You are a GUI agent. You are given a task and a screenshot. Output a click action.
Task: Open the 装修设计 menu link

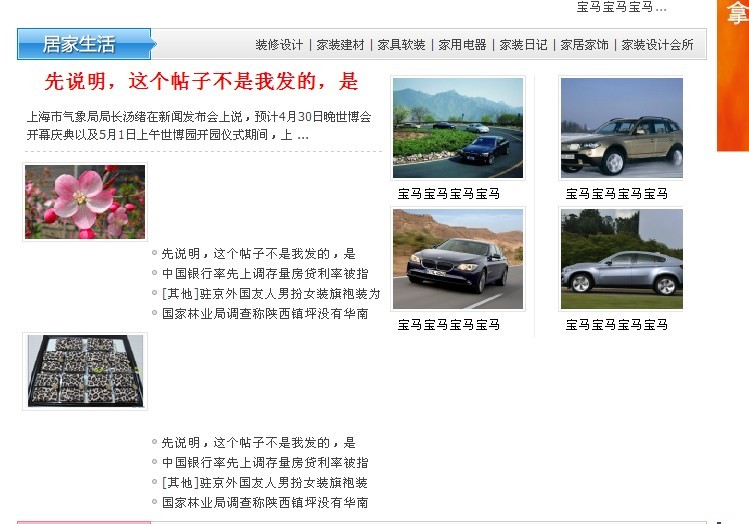[279, 45]
